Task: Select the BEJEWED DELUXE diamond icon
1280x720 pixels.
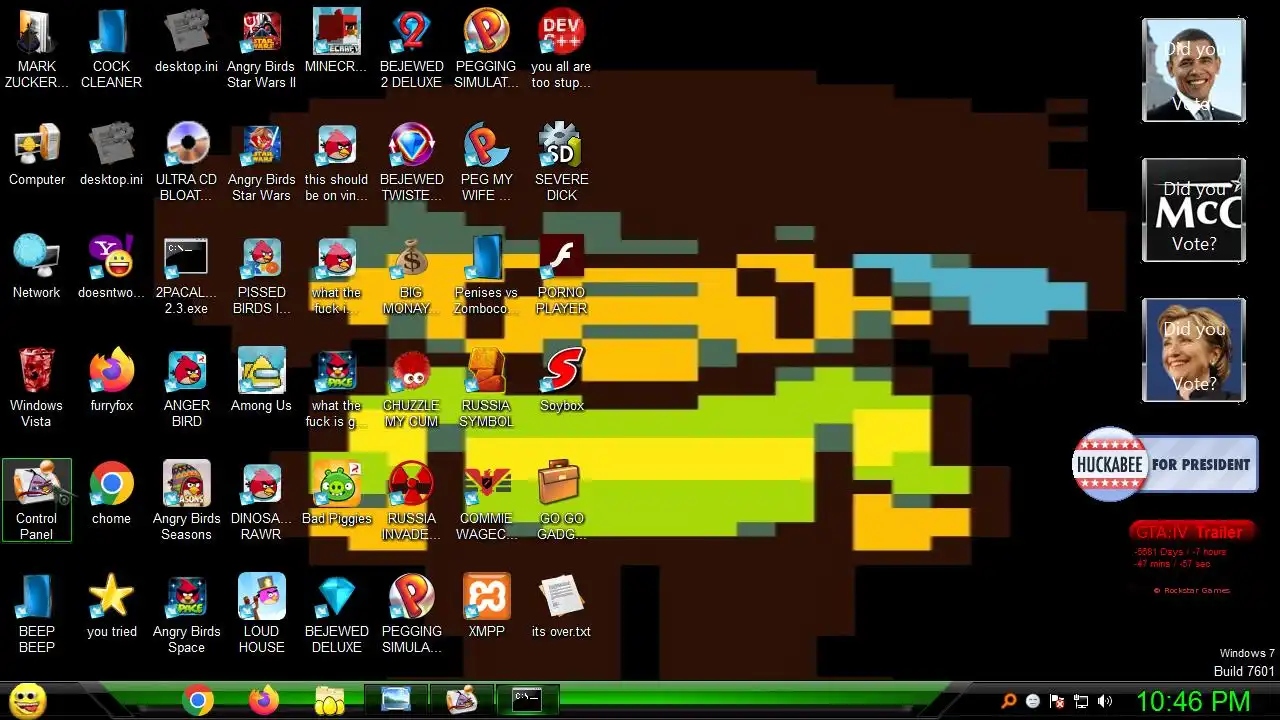Action: [x=336, y=613]
